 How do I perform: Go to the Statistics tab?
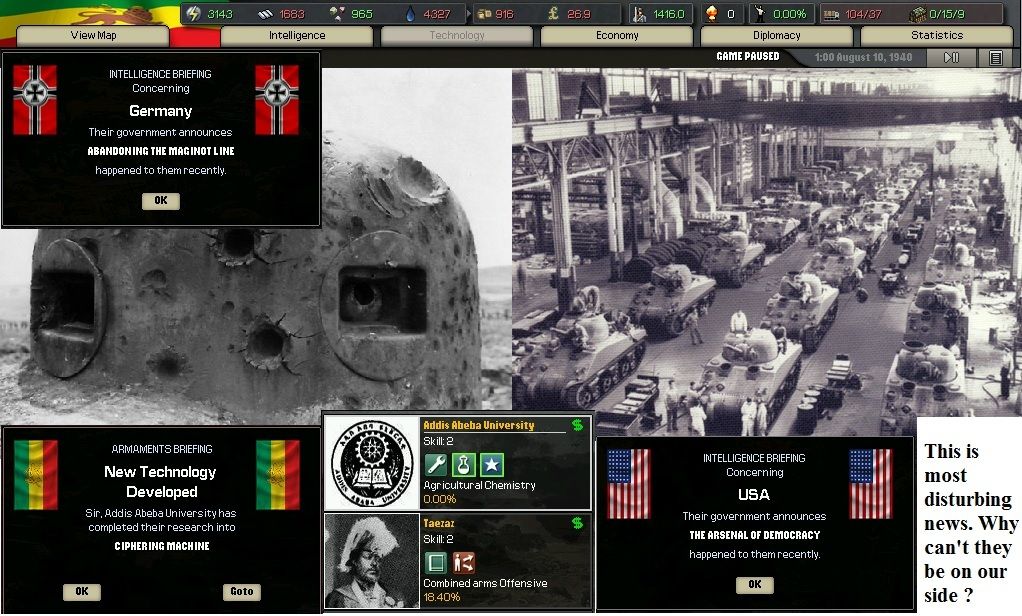coord(937,36)
